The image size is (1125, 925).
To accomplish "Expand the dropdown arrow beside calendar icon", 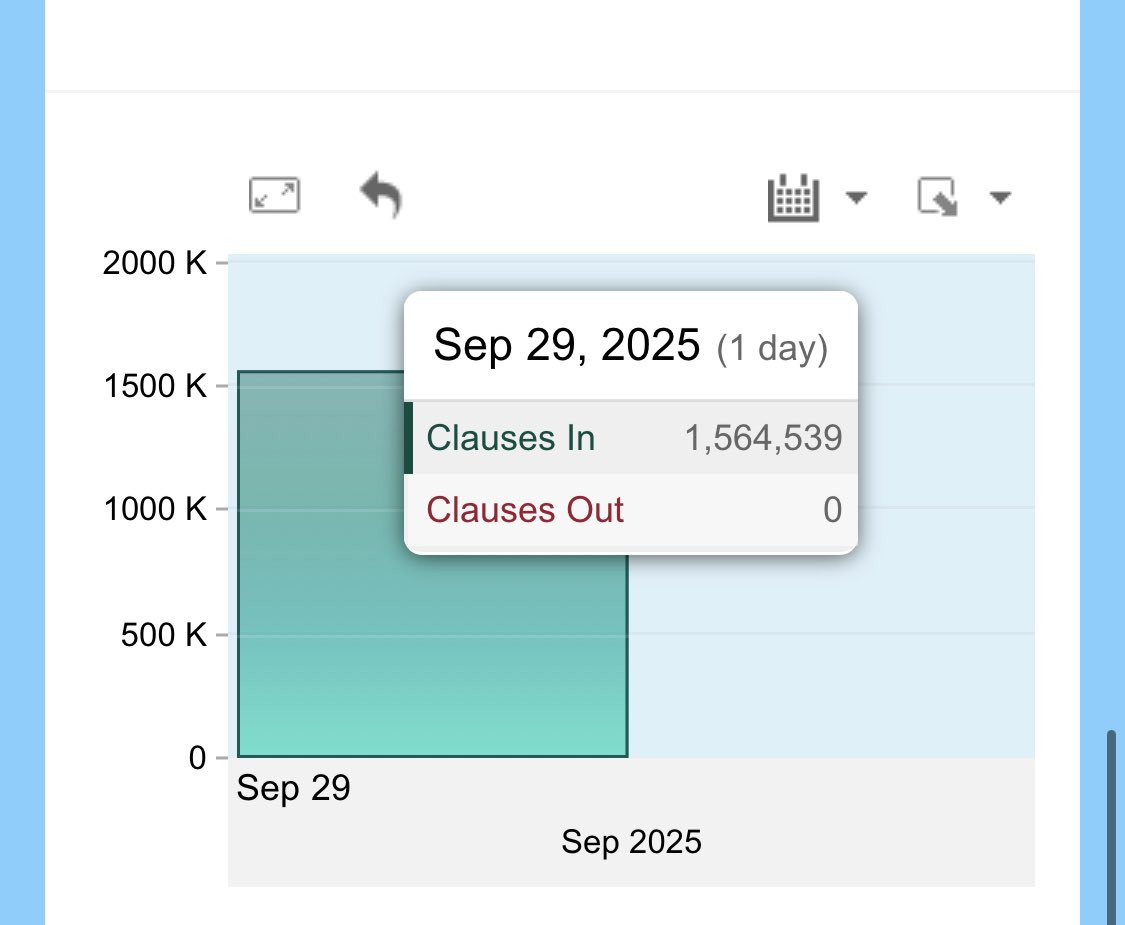I will point(856,197).
